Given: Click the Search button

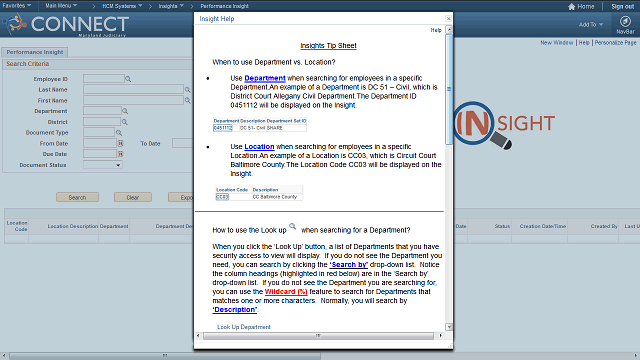Looking at the screenshot, I should [x=77, y=197].
